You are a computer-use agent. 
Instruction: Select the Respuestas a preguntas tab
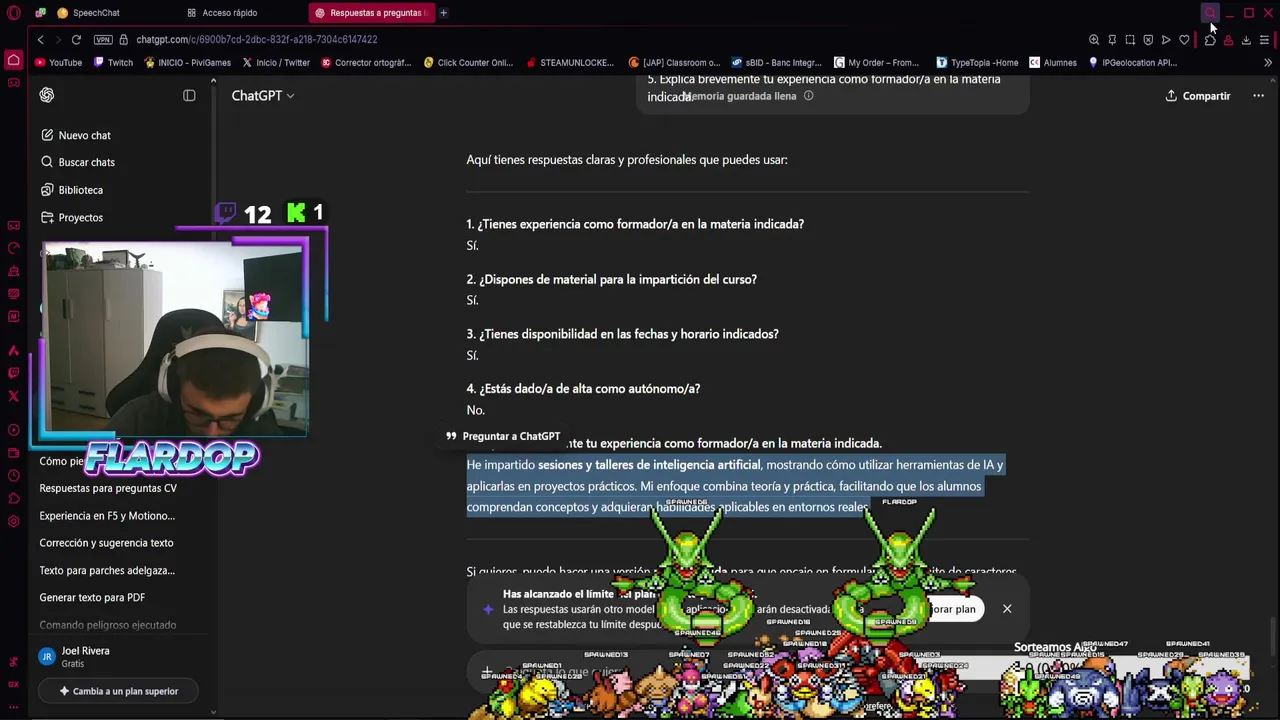click(370, 13)
